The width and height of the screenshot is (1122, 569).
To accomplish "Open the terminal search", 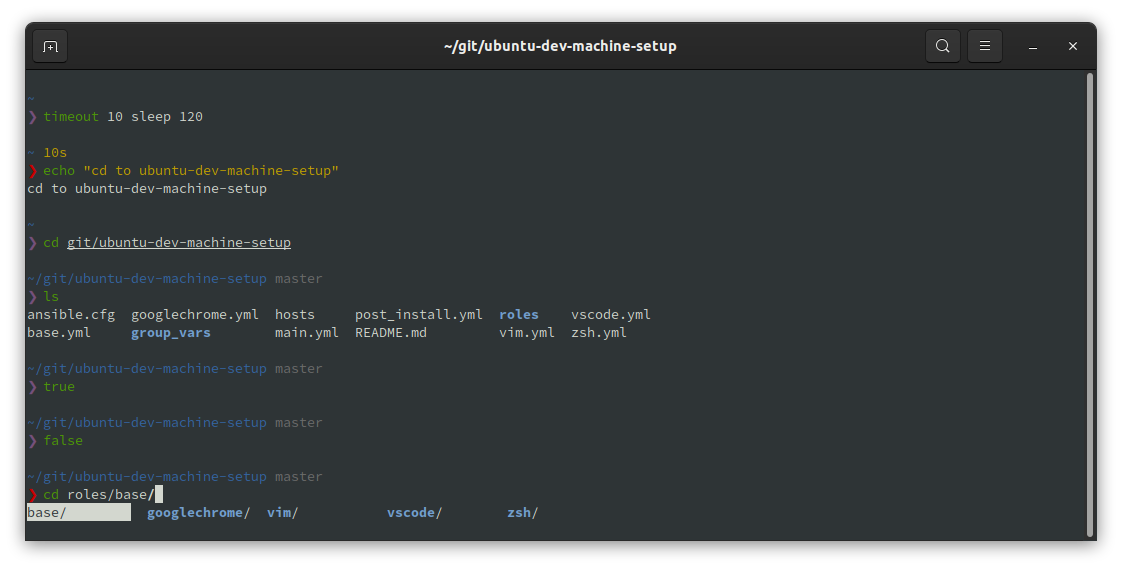I will coord(942,47).
